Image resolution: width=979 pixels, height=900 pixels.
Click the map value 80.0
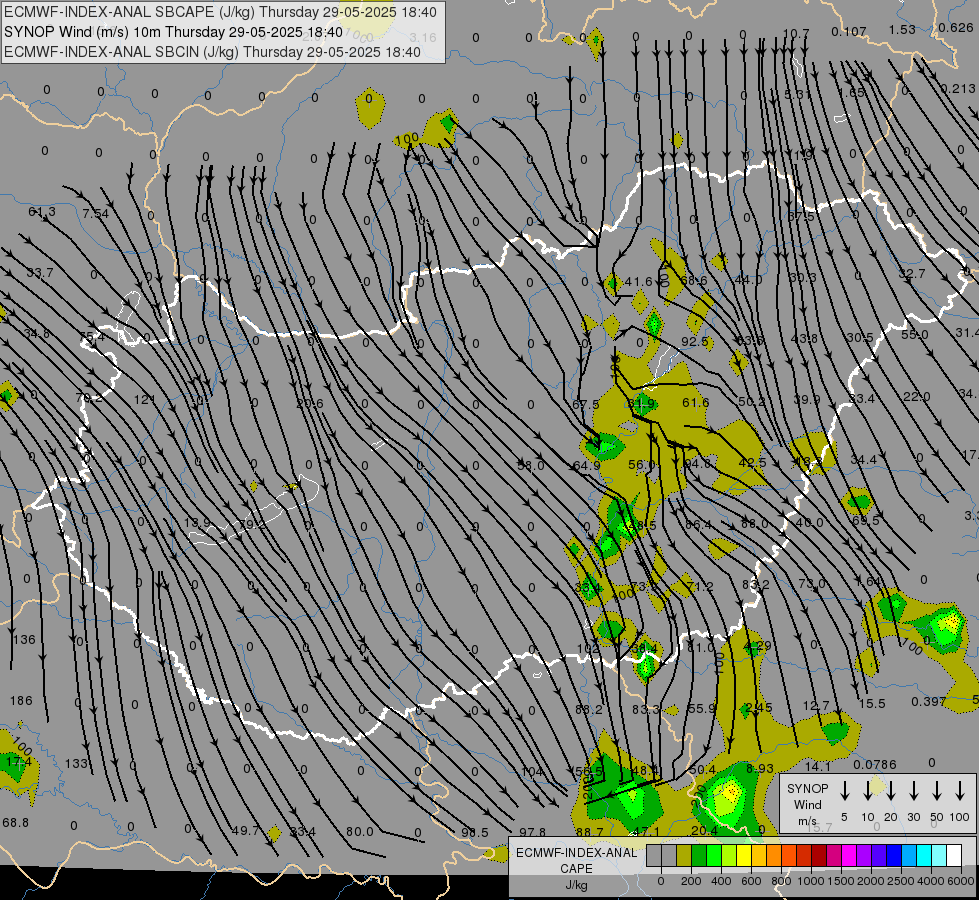coord(360,831)
